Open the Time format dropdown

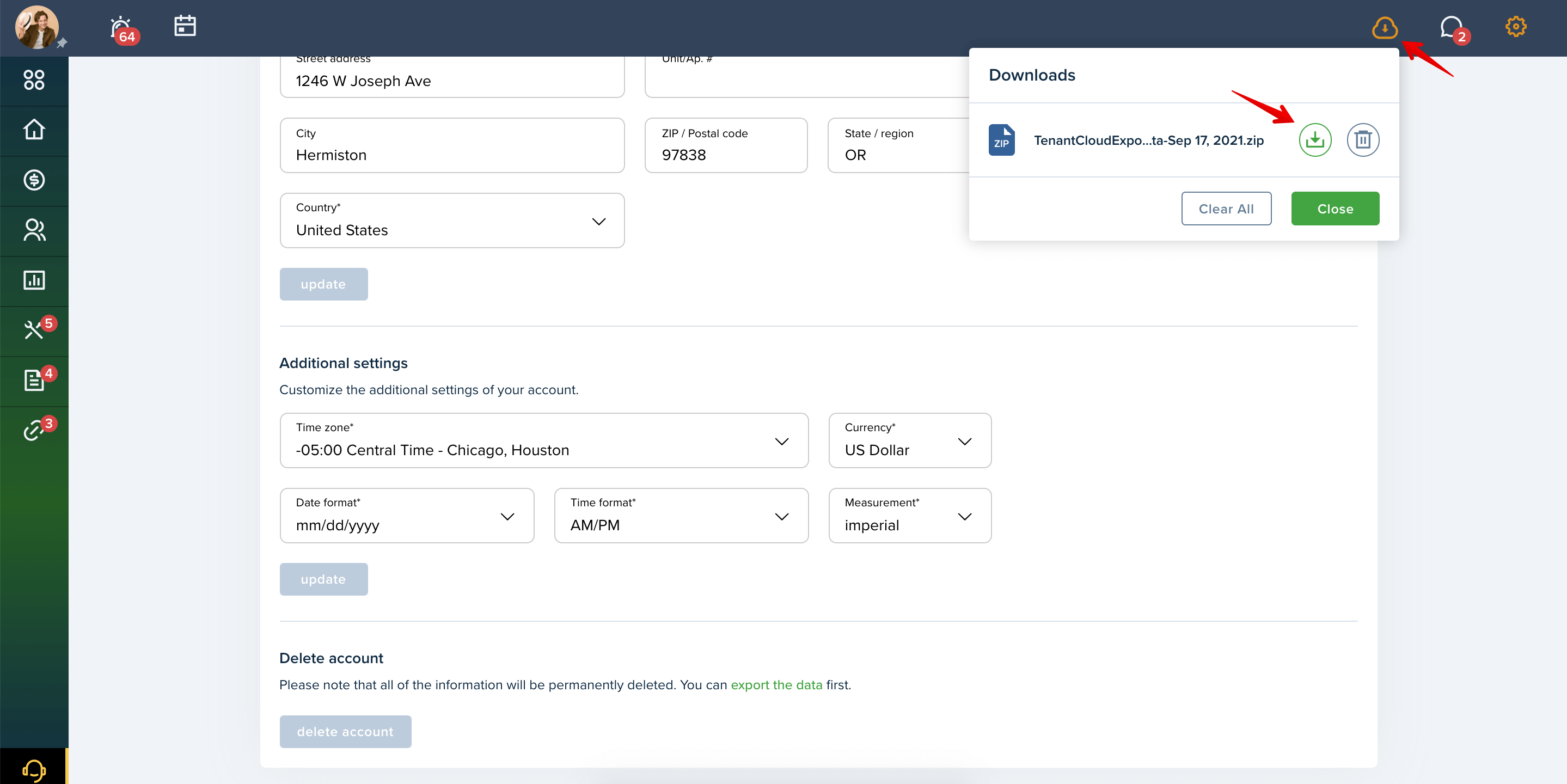pyautogui.click(x=681, y=516)
